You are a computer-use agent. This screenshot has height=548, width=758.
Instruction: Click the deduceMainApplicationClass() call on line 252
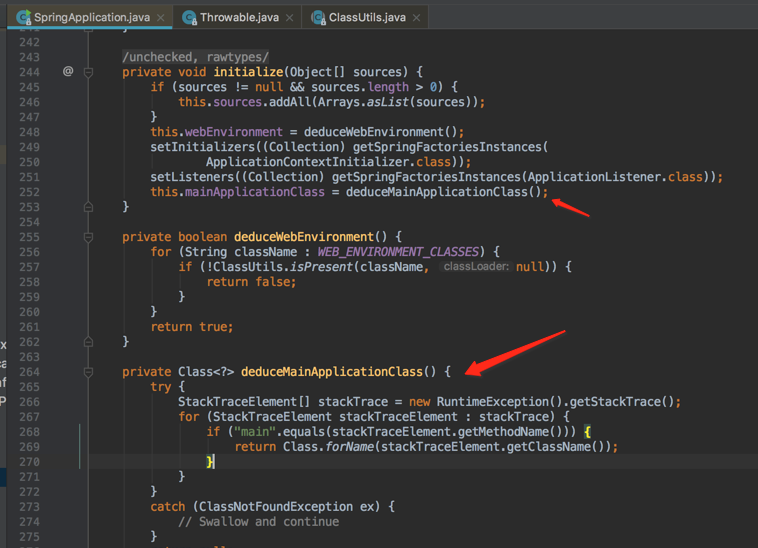tap(443, 192)
